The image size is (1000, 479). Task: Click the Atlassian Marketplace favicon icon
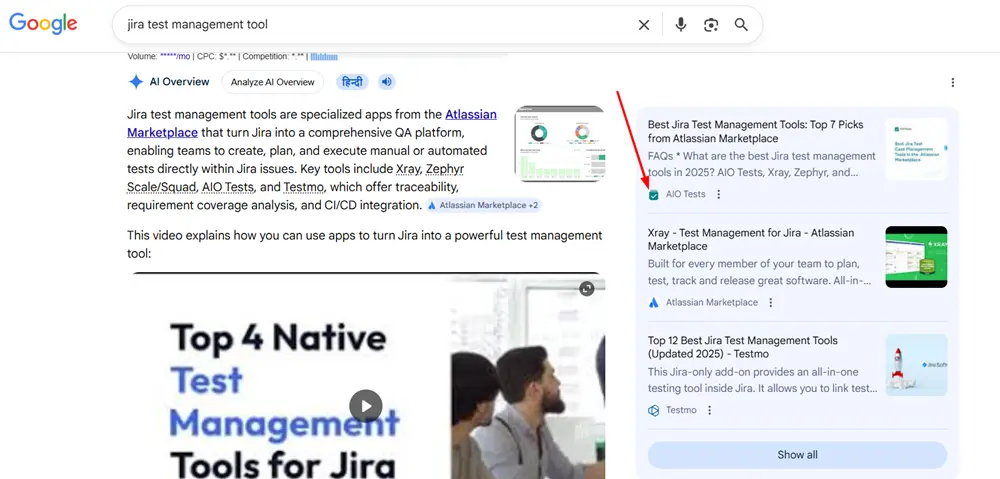(x=653, y=302)
